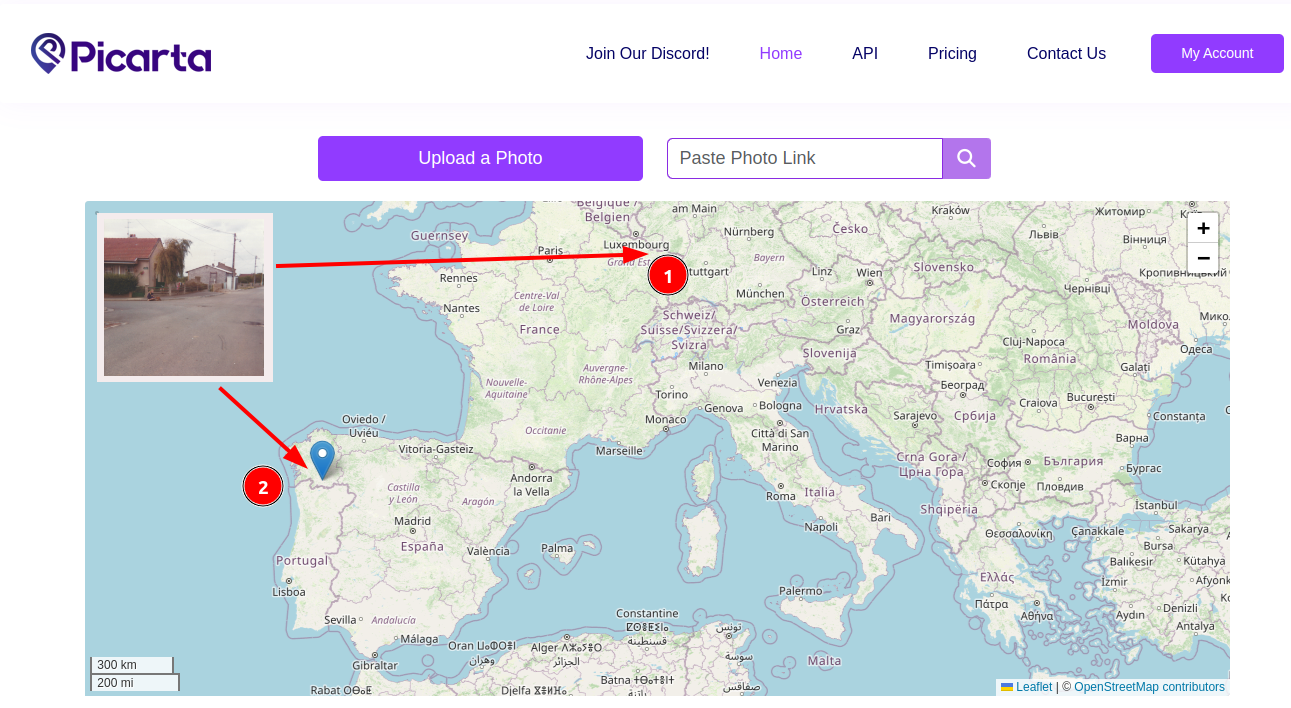Open OpenStreetMap contributors link
This screenshot has height=708, width=1291.
tap(1149, 687)
